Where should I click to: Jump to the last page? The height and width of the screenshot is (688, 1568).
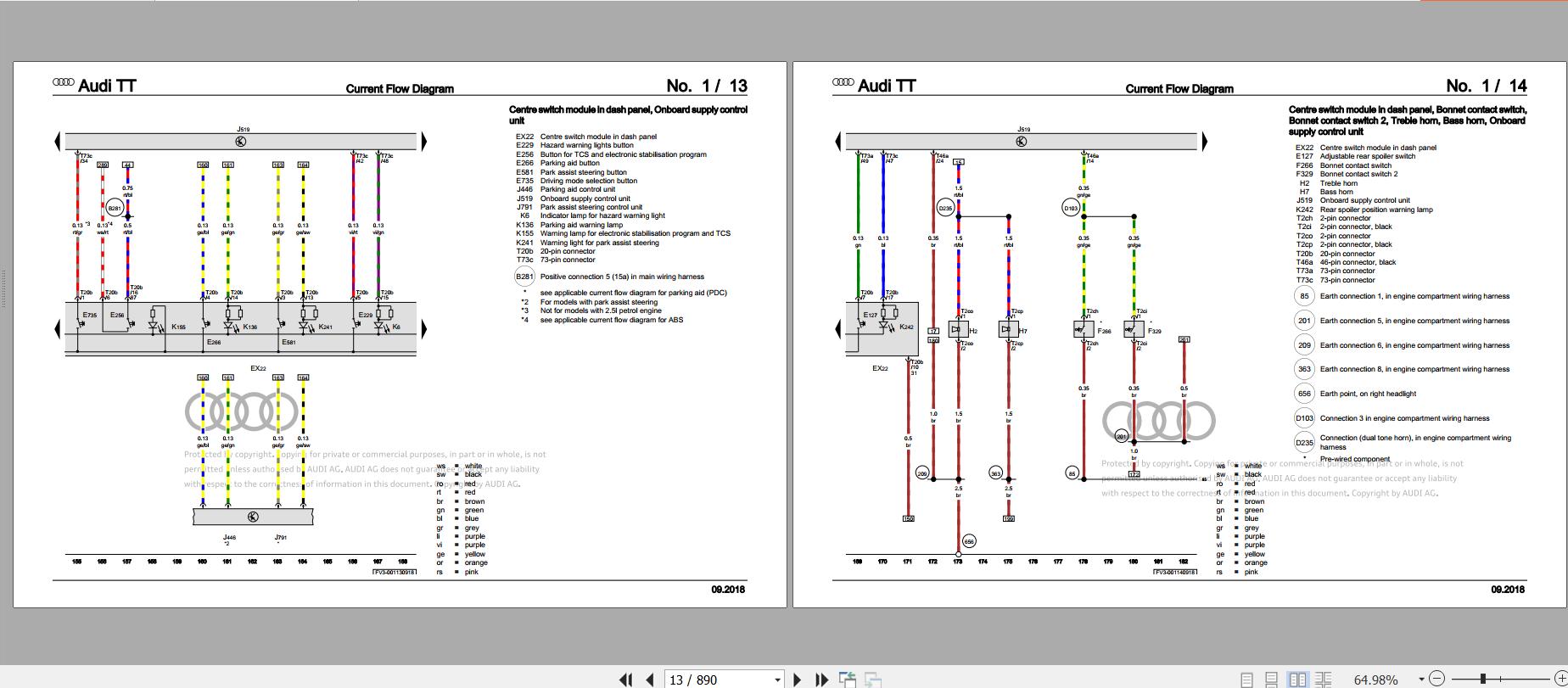pos(821,680)
